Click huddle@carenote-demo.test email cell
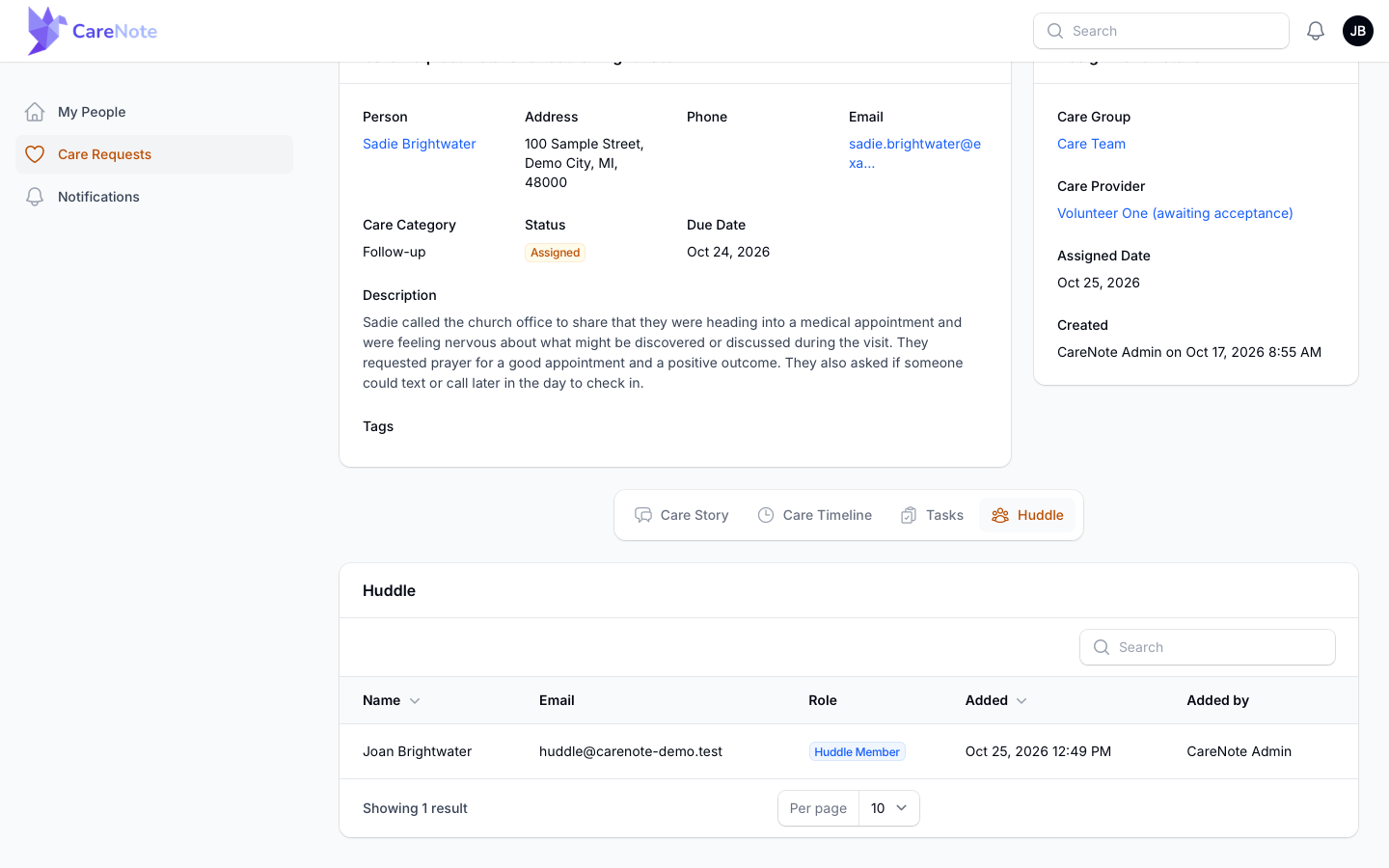 point(631,751)
